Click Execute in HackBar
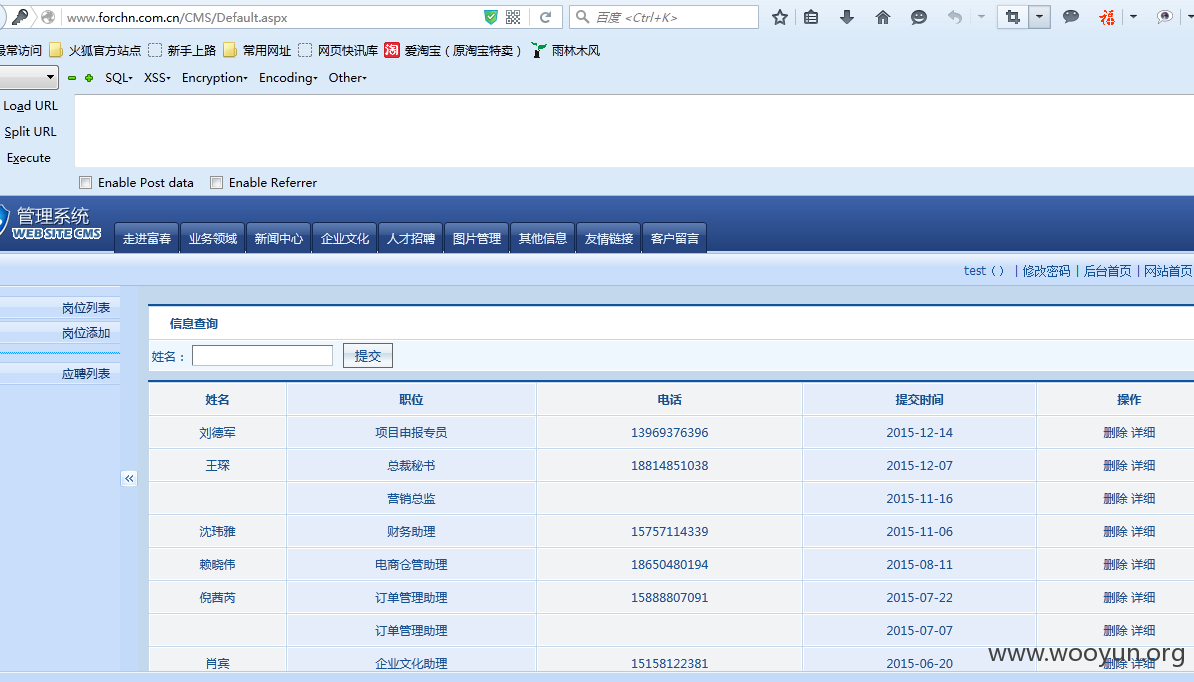1194x682 pixels. [29, 158]
